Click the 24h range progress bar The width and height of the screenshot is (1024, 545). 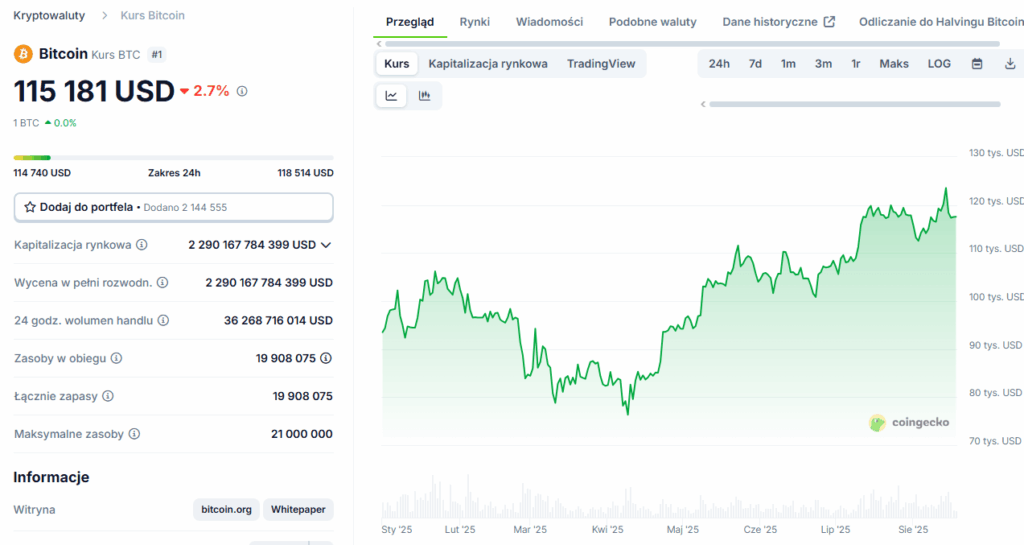174,157
